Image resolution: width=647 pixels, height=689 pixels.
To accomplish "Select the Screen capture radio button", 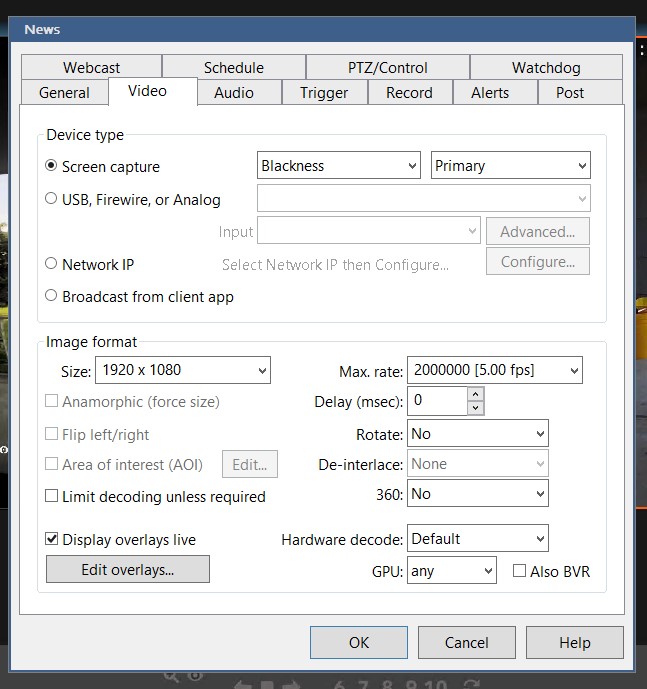I will (x=51, y=166).
